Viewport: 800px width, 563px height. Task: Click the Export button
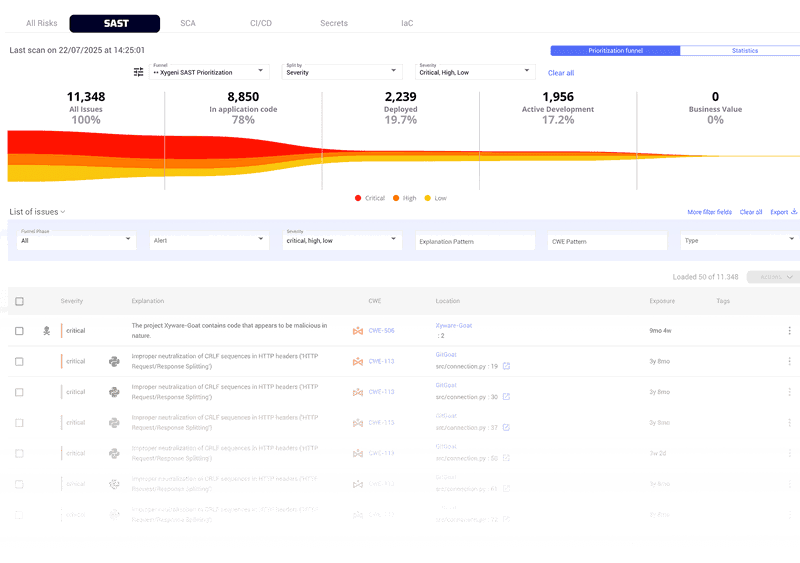pyautogui.click(x=783, y=212)
